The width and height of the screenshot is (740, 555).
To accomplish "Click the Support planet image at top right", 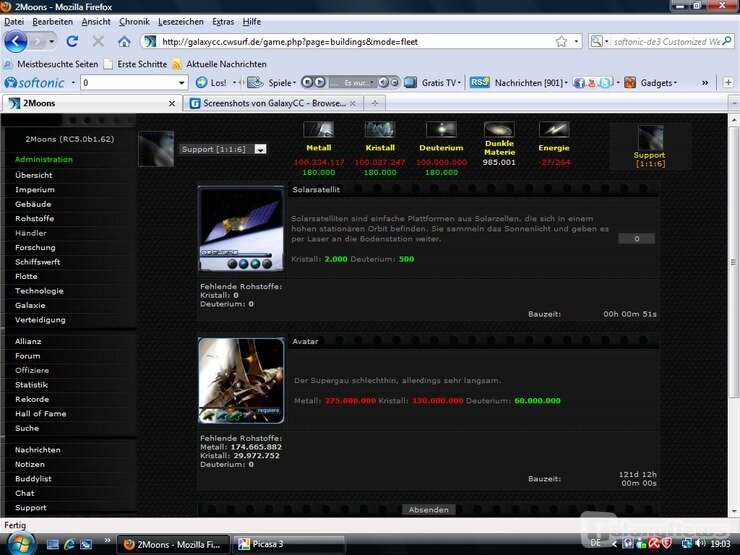I will (650, 138).
